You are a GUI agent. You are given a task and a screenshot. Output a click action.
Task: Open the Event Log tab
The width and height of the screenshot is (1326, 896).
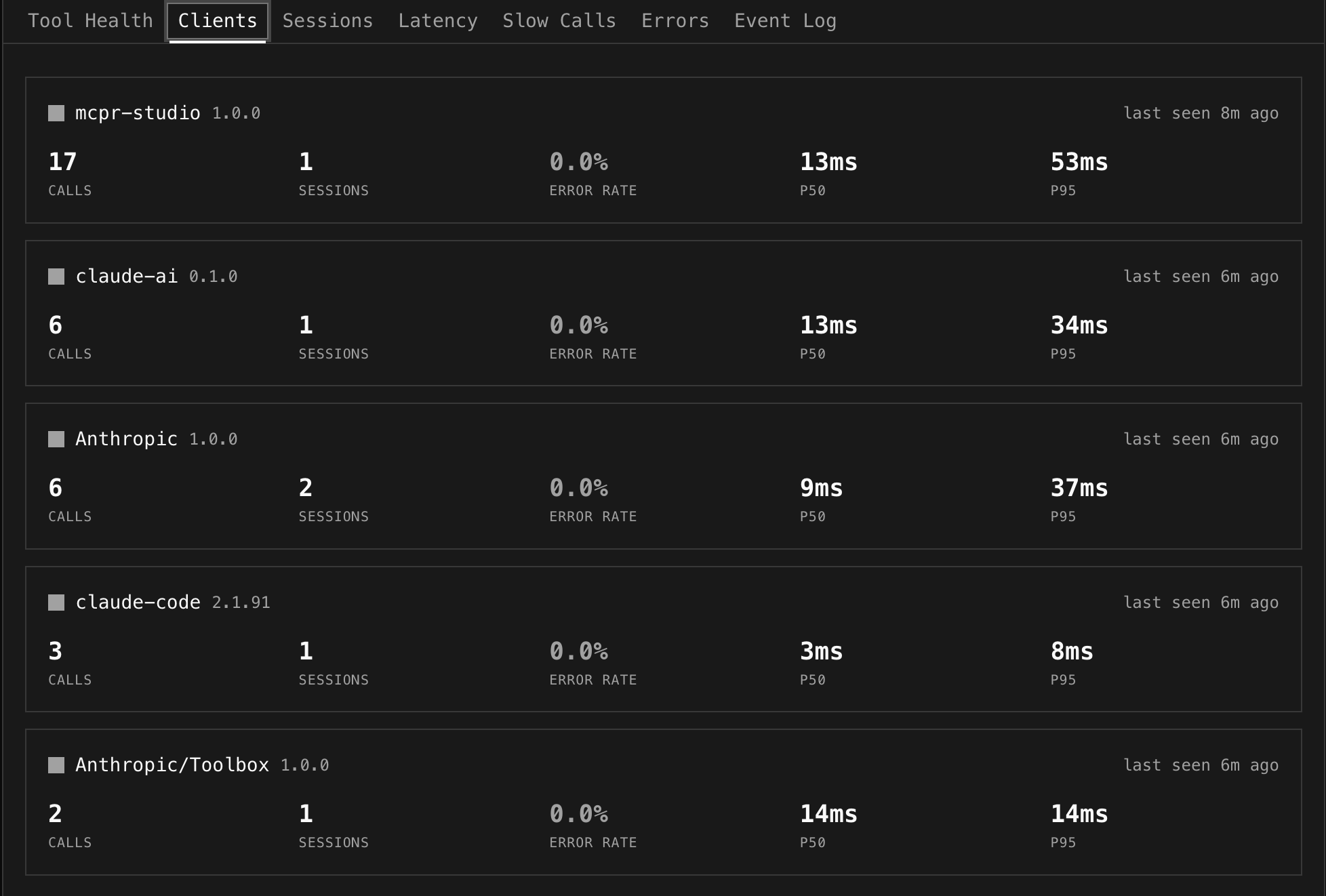(784, 20)
